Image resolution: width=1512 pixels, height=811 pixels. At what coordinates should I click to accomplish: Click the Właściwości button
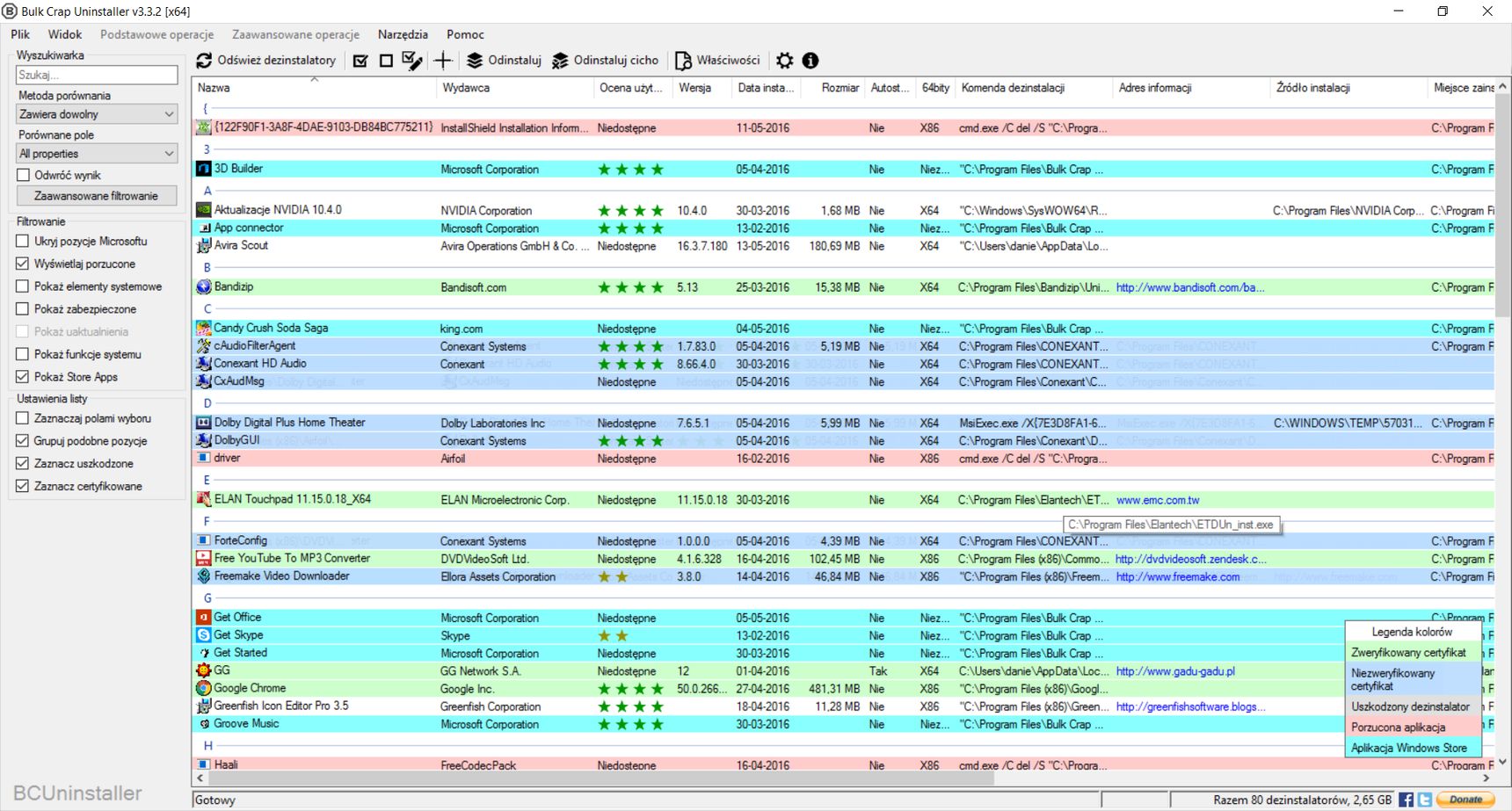717,61
